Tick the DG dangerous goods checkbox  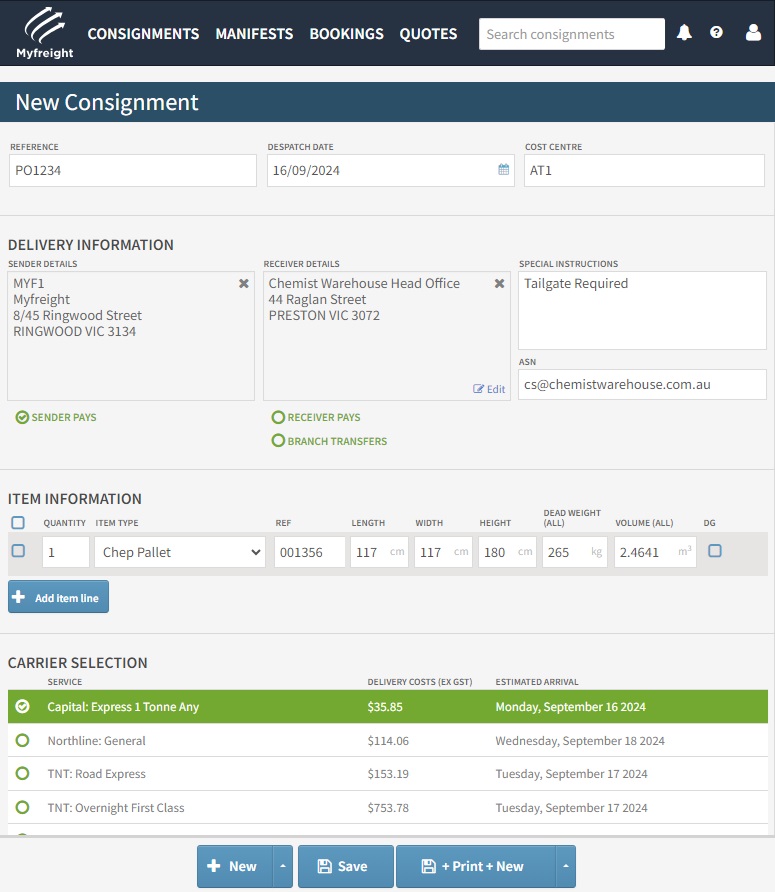click(715, 551)
